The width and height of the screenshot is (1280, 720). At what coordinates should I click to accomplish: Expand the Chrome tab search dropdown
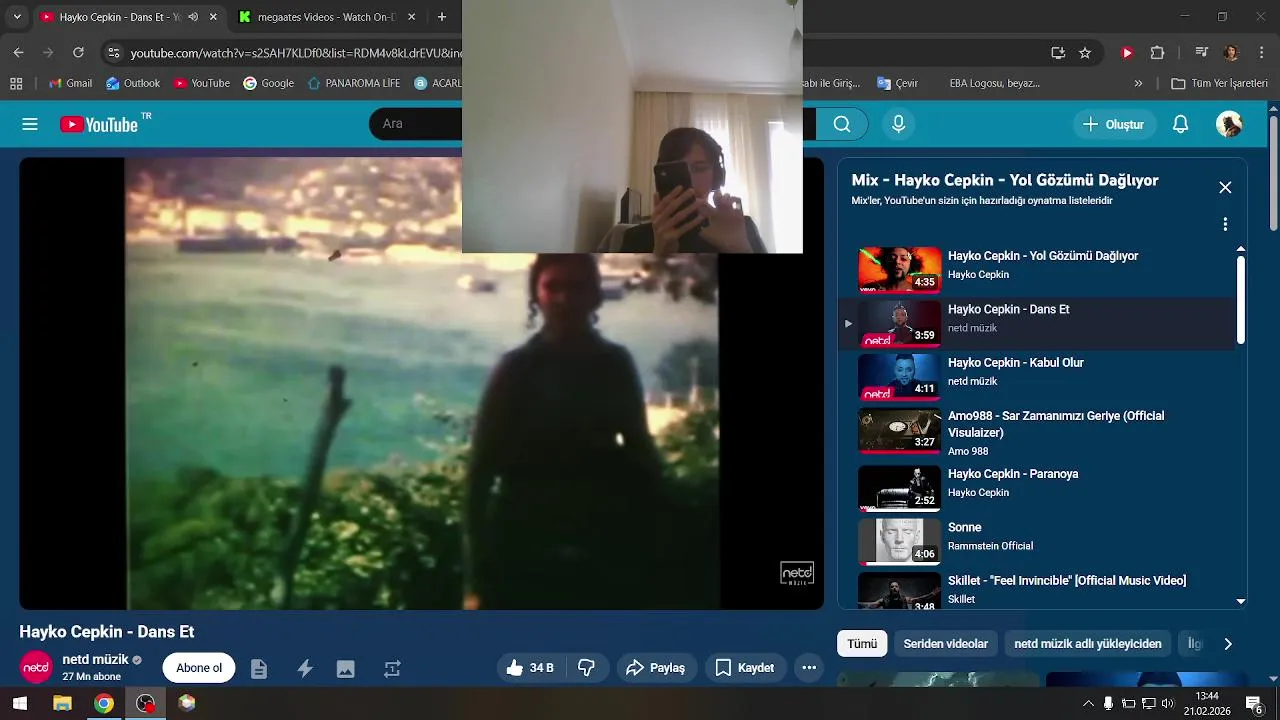tap(17, 17)
